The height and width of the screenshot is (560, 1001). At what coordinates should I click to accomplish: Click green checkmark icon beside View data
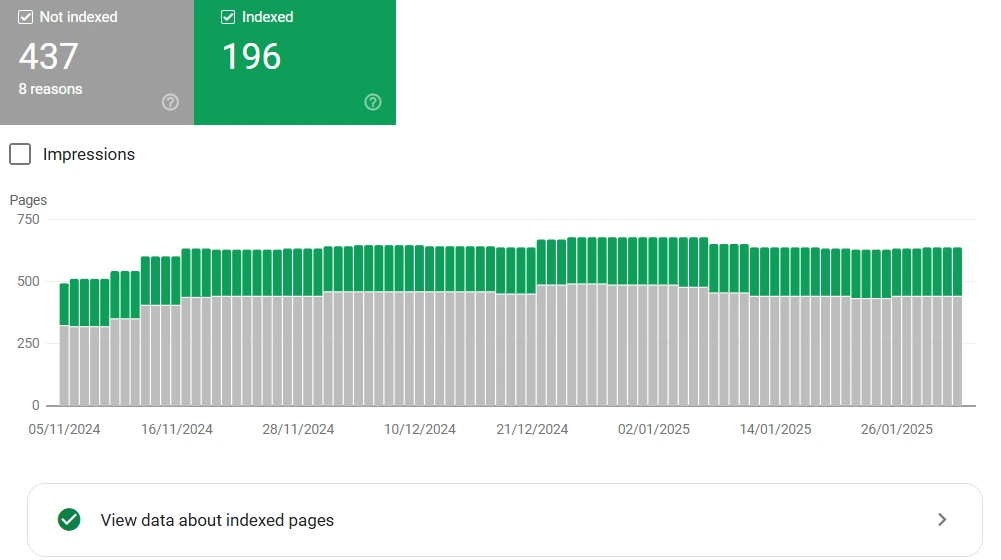coord(69,520)
